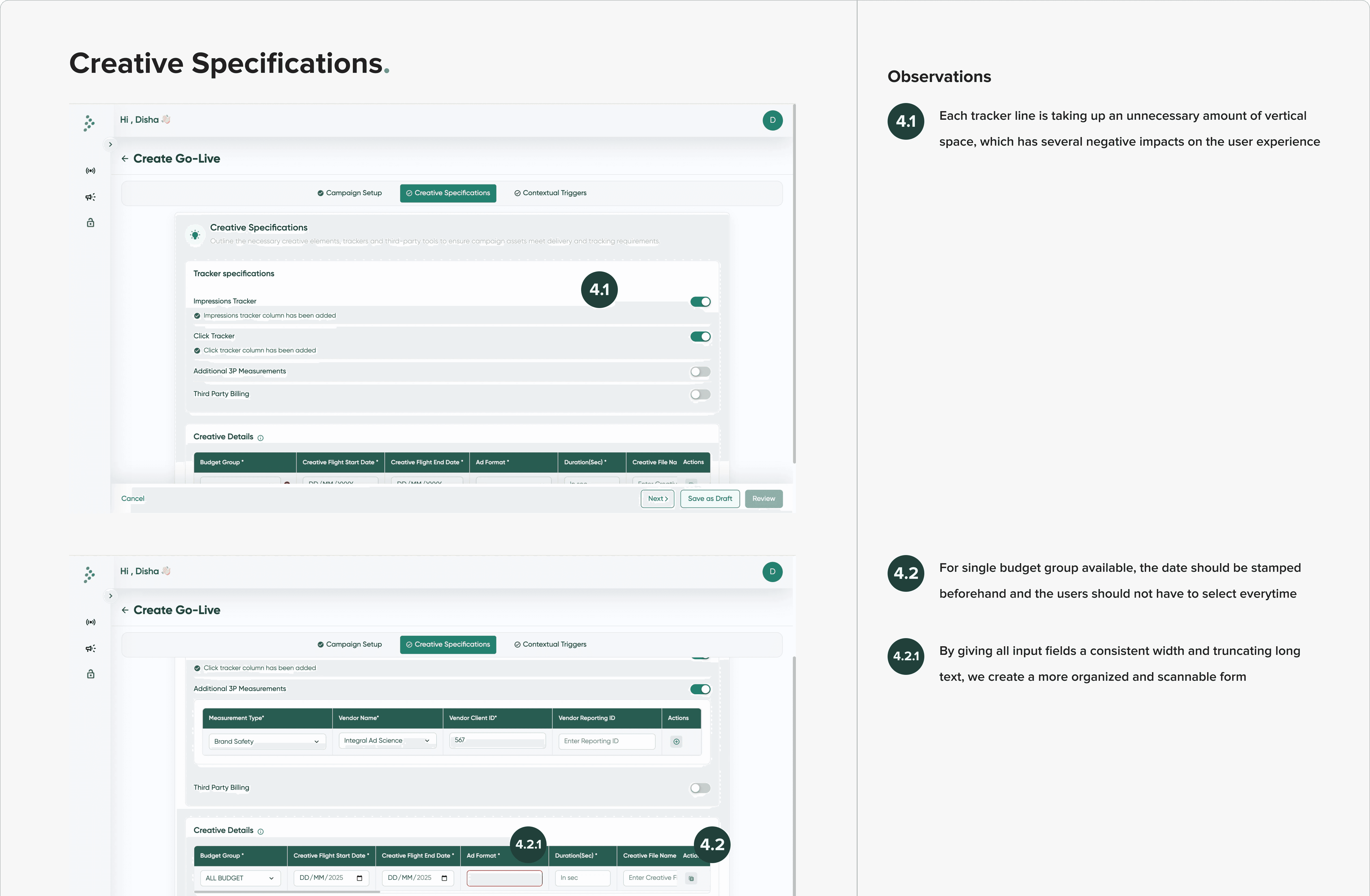Click the megaphone icon in the lower mockup sidebar
1370x896 pixels.
point(90,649)
